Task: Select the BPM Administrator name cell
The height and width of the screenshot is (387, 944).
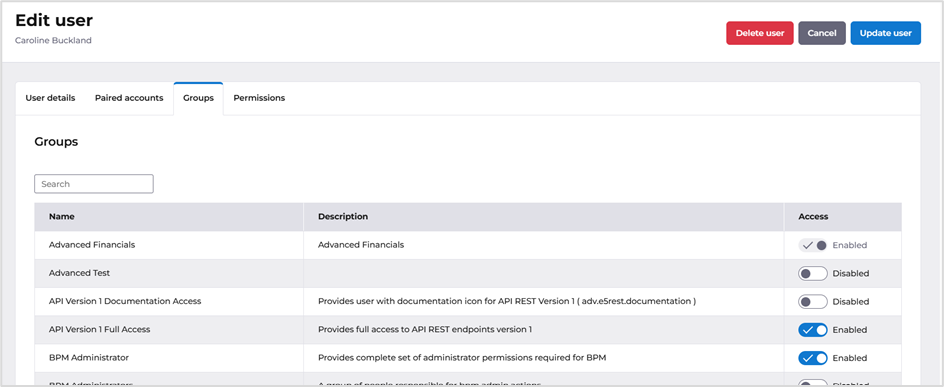Action: click(x=169, y=358)
